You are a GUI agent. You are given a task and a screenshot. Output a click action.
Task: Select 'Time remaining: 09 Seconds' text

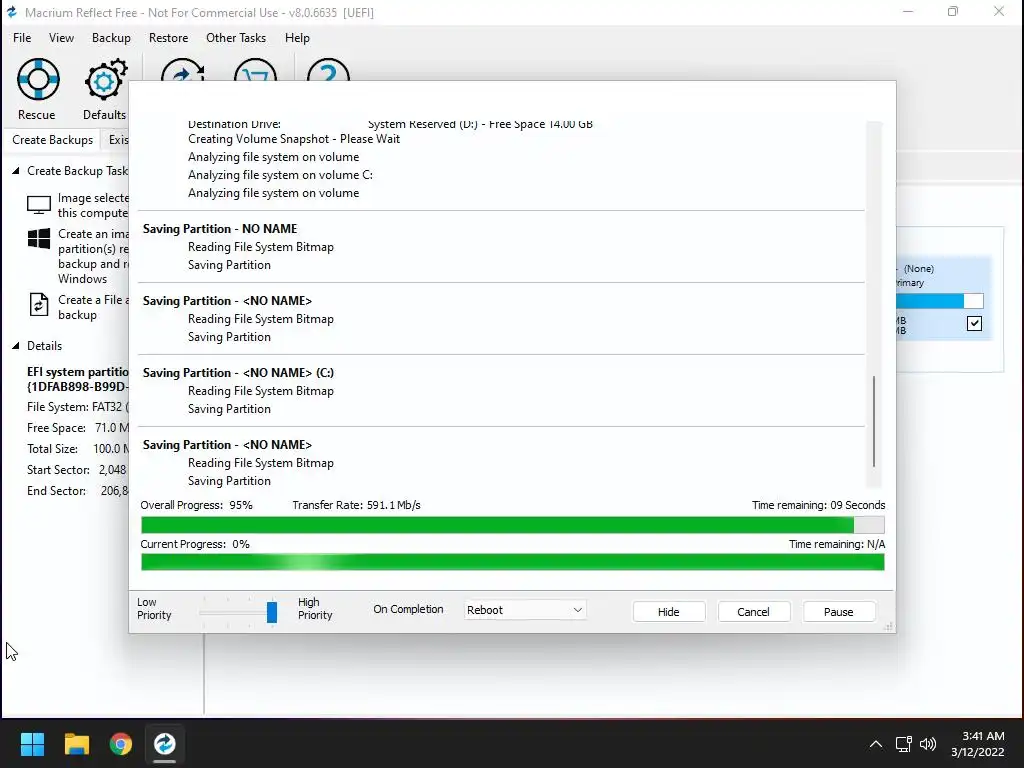[818, 505]
